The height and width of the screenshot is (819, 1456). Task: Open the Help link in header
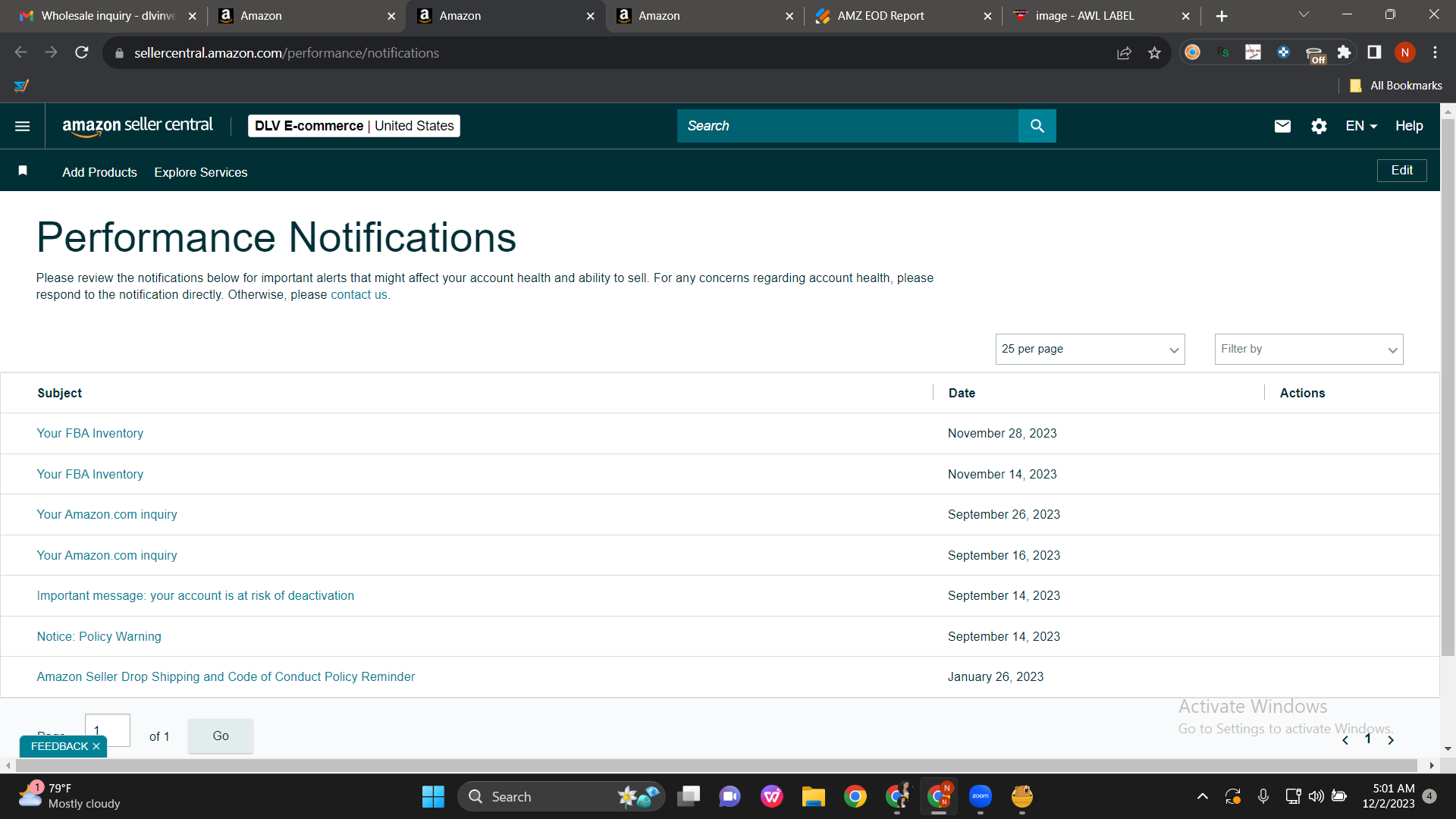[x=1409, y=126]
